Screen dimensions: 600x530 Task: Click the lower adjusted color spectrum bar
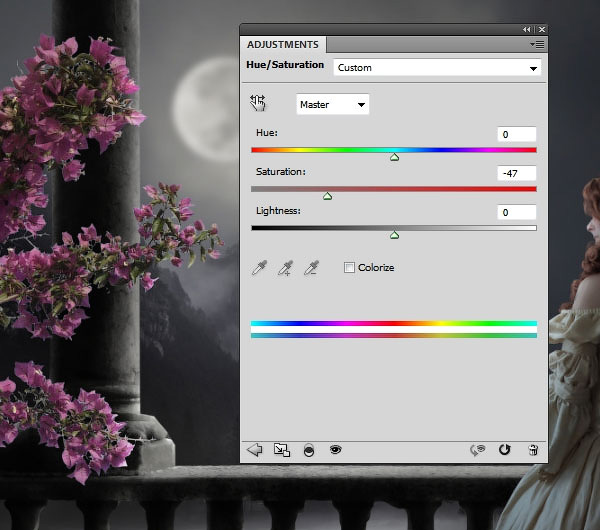click(x=394, y=336)
